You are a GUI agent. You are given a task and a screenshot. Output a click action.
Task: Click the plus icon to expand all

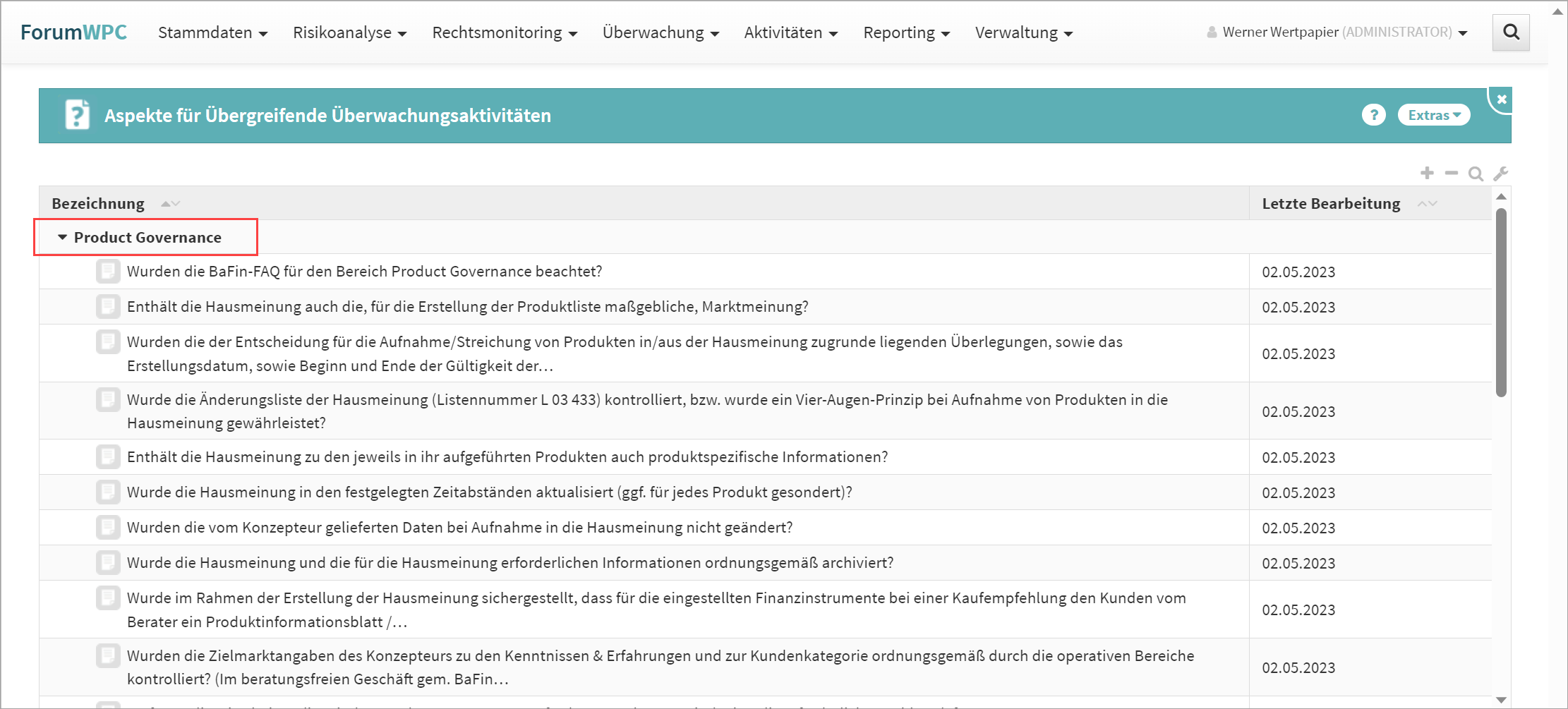pos(1427,173)
